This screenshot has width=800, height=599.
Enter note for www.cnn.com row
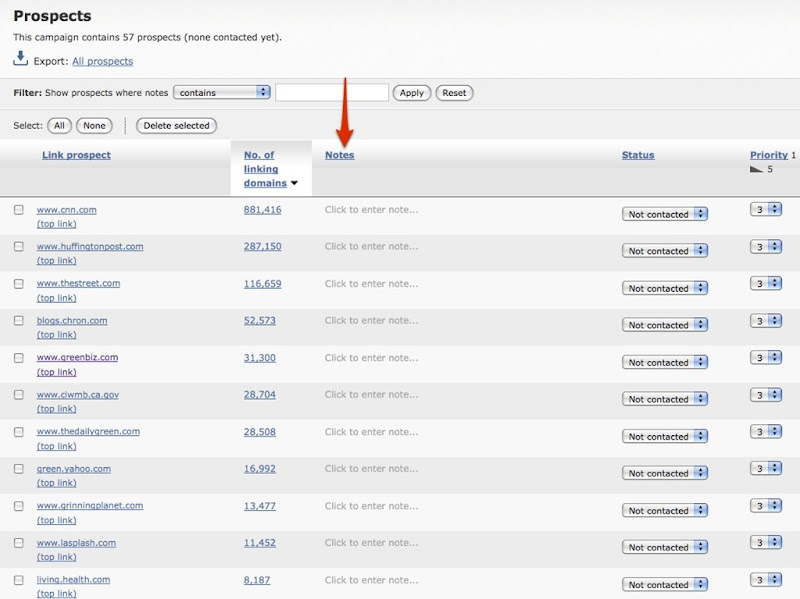(x=371, y=210)
